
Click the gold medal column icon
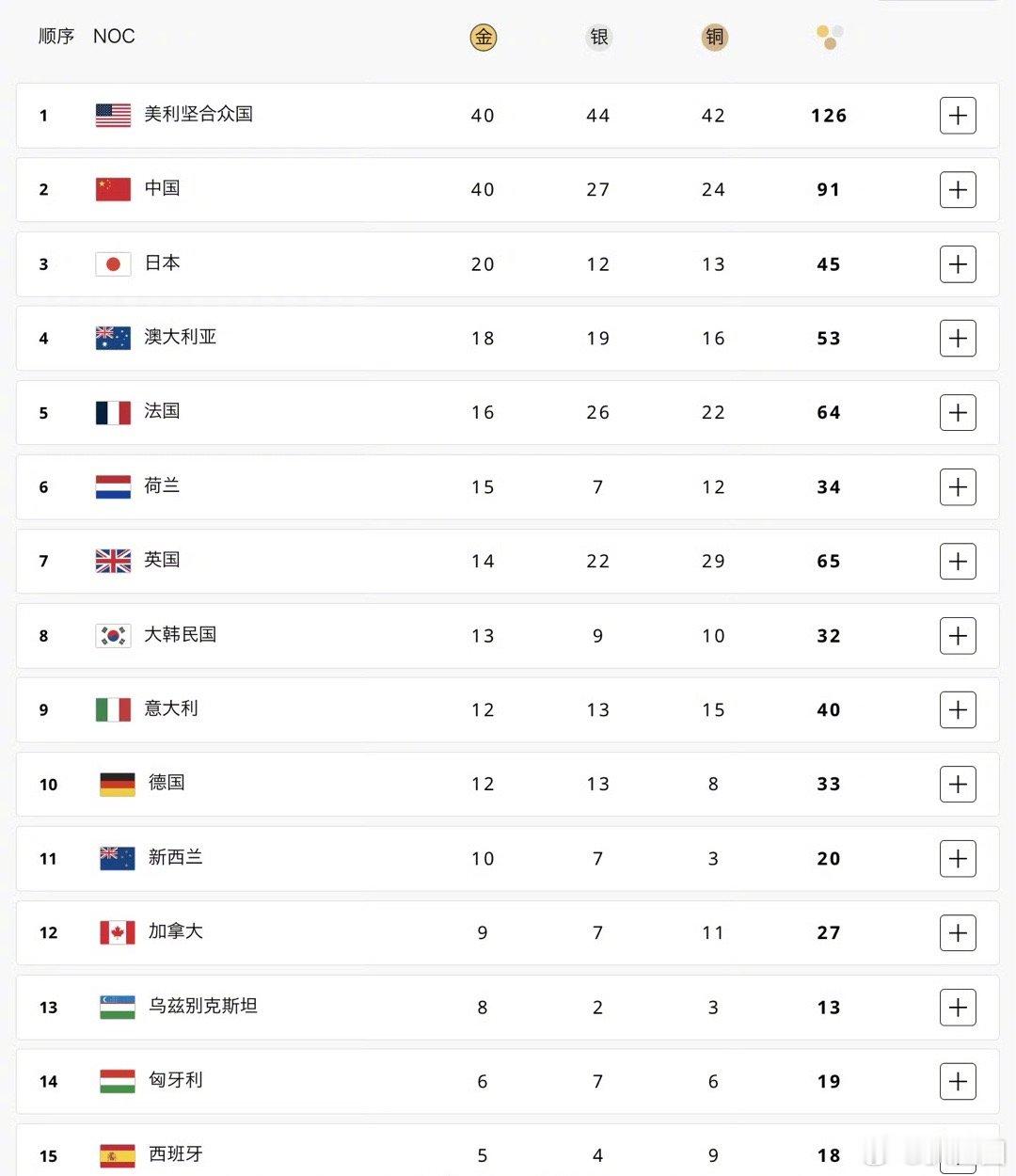(483, 38)
